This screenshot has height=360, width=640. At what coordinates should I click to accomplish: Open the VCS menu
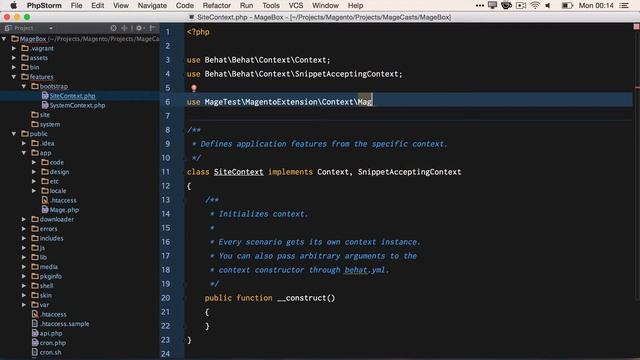(x=296, y=5)
